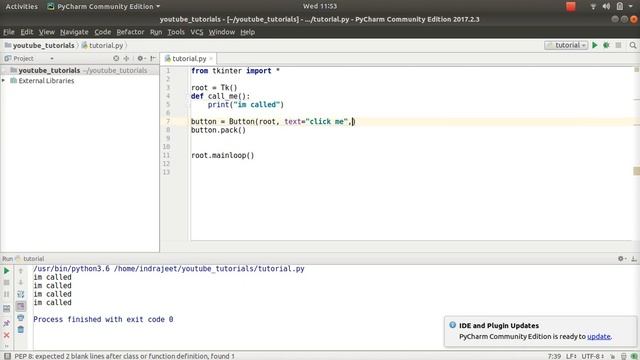
Task: Click scroll from source icon in Project panel
Action: point(116,58)
